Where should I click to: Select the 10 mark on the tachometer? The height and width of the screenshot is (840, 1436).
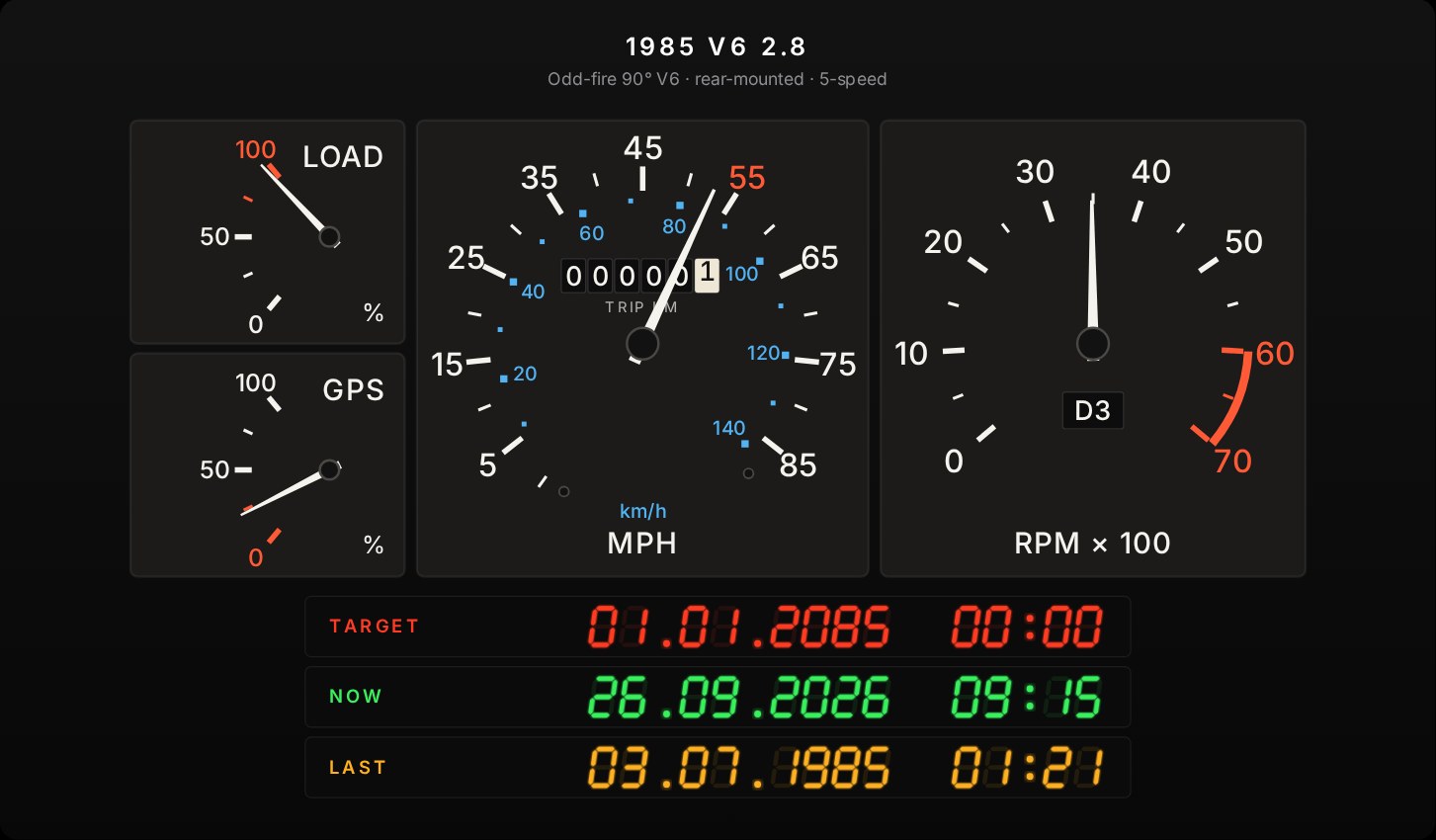click(x=911, y=354)
